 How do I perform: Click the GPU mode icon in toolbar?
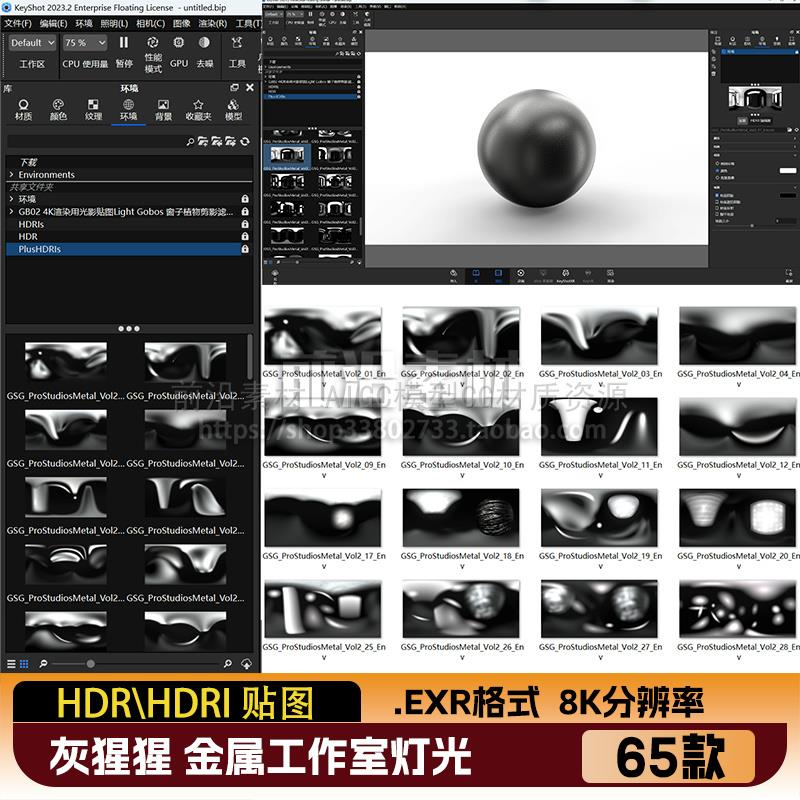(177, 42)
